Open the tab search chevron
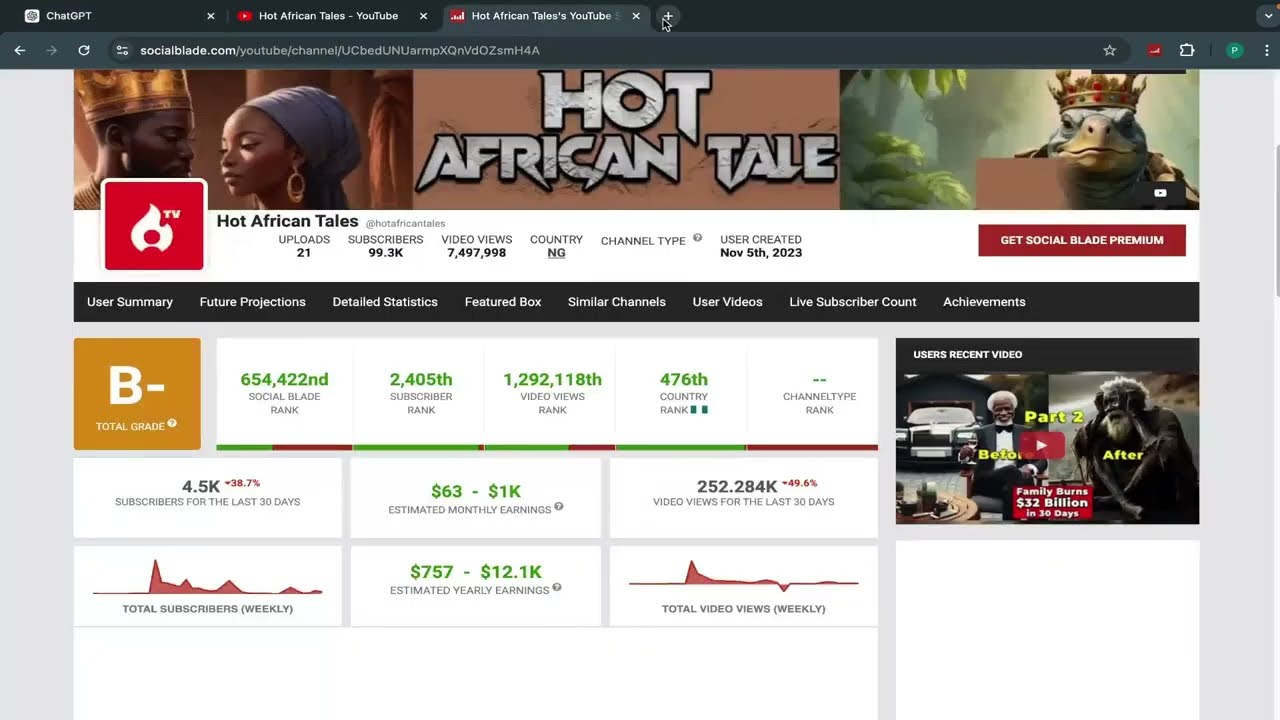The height and width of the screenshot is (720, 1280). click(x=1268, y=16)
